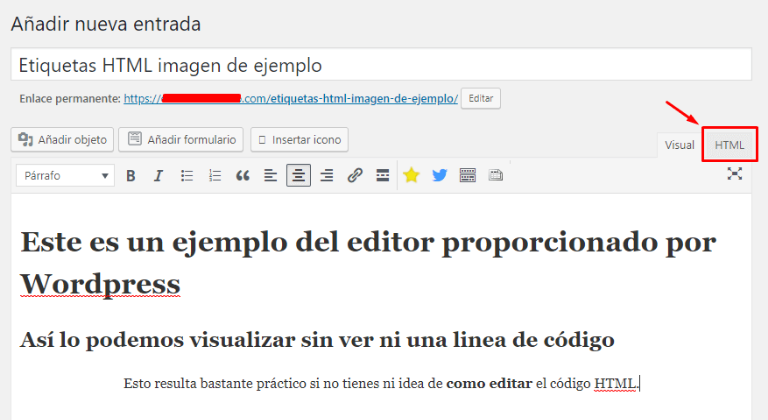Insert a numbered list

(215, 175)
